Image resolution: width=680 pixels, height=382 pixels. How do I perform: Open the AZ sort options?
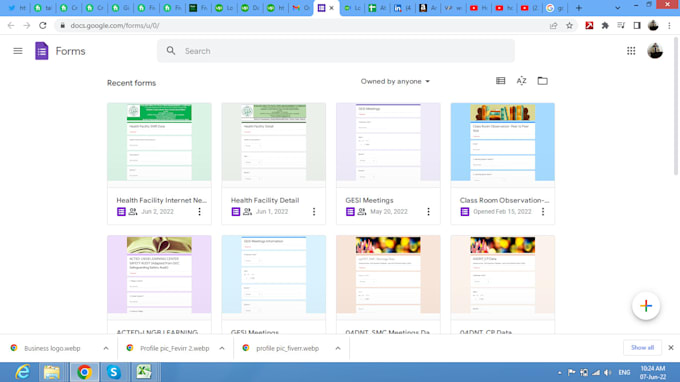click(521, 81)
